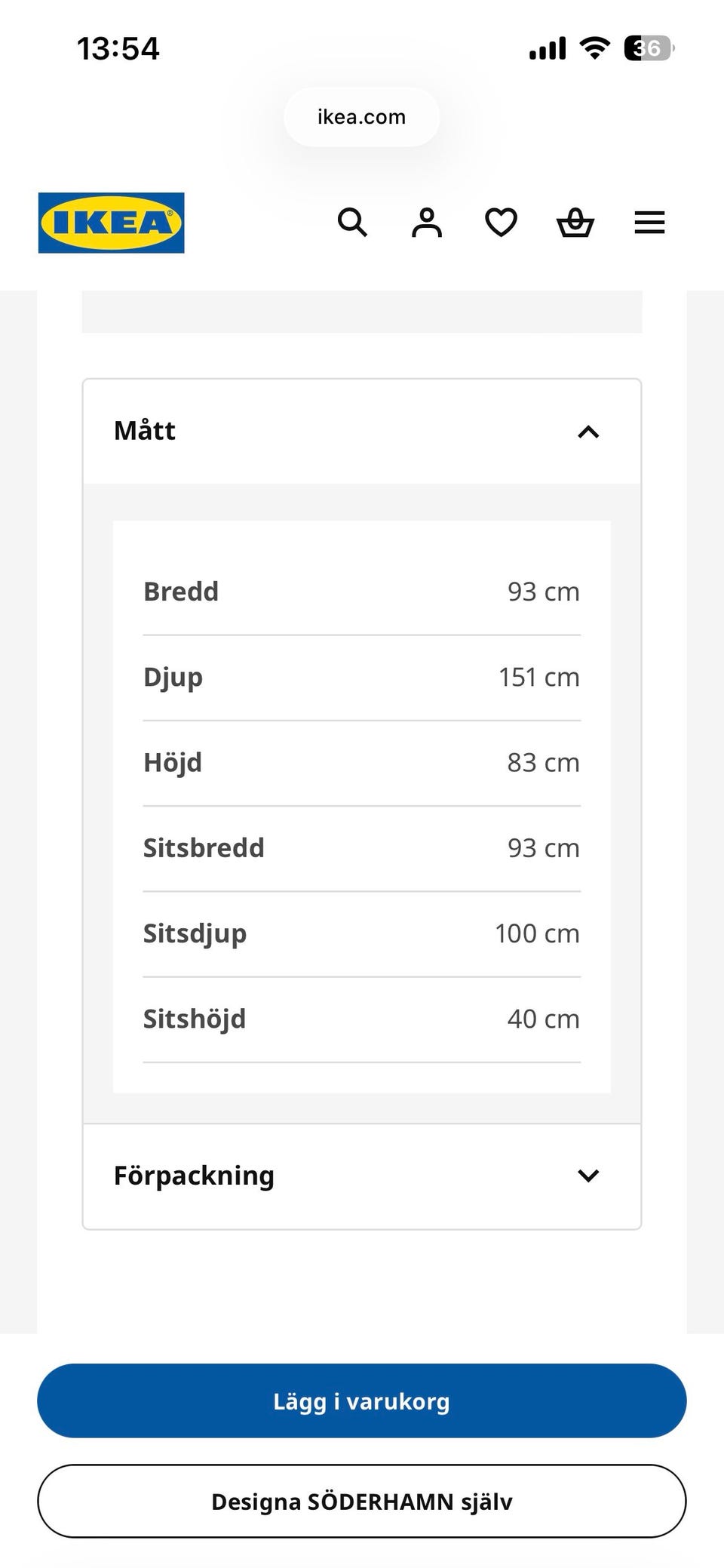The image size is (724, 1568).
Task: Open the user account profile icon
Action: click(x=427, y=223)
